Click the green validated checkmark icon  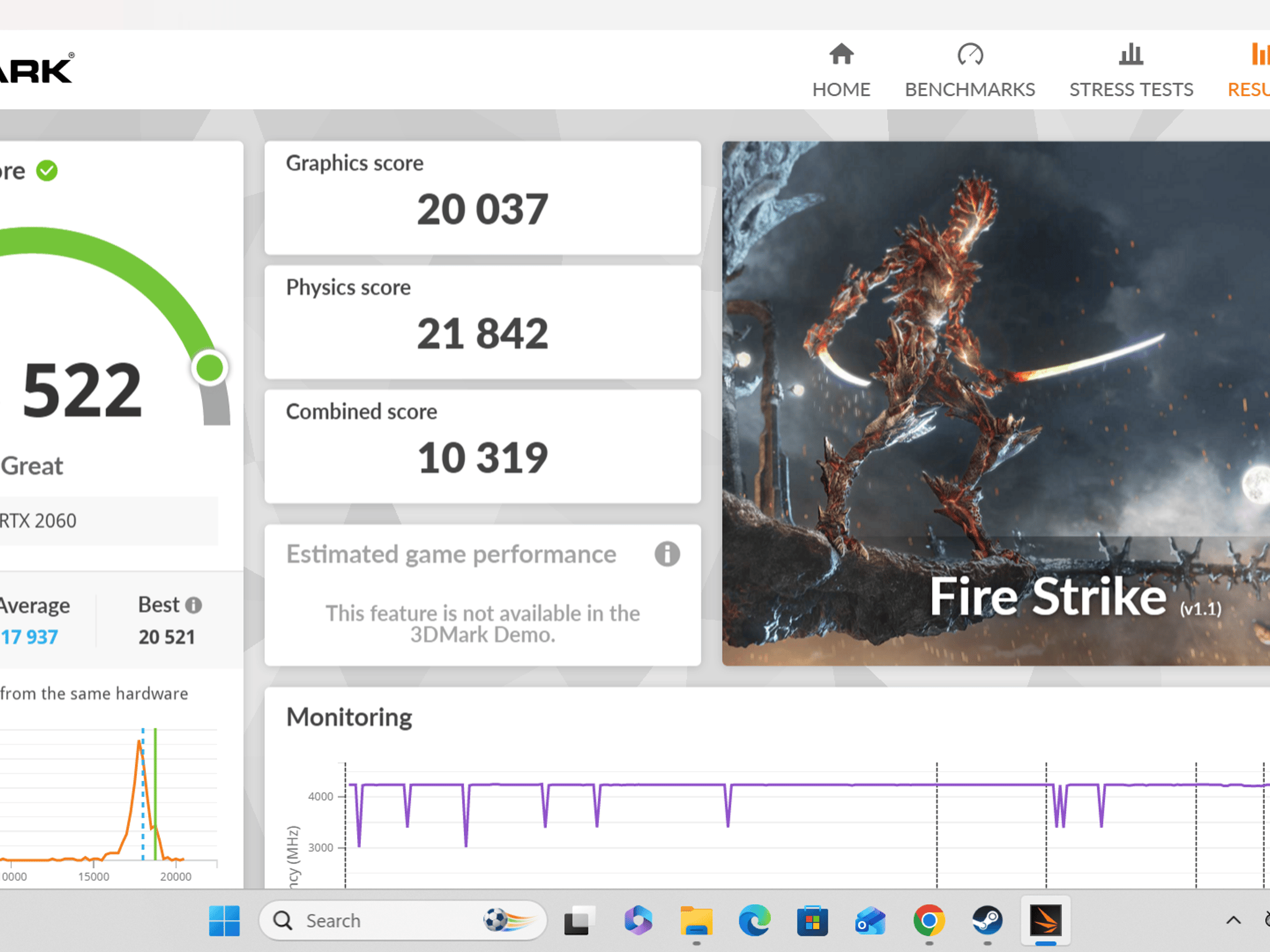click(47, 170)
